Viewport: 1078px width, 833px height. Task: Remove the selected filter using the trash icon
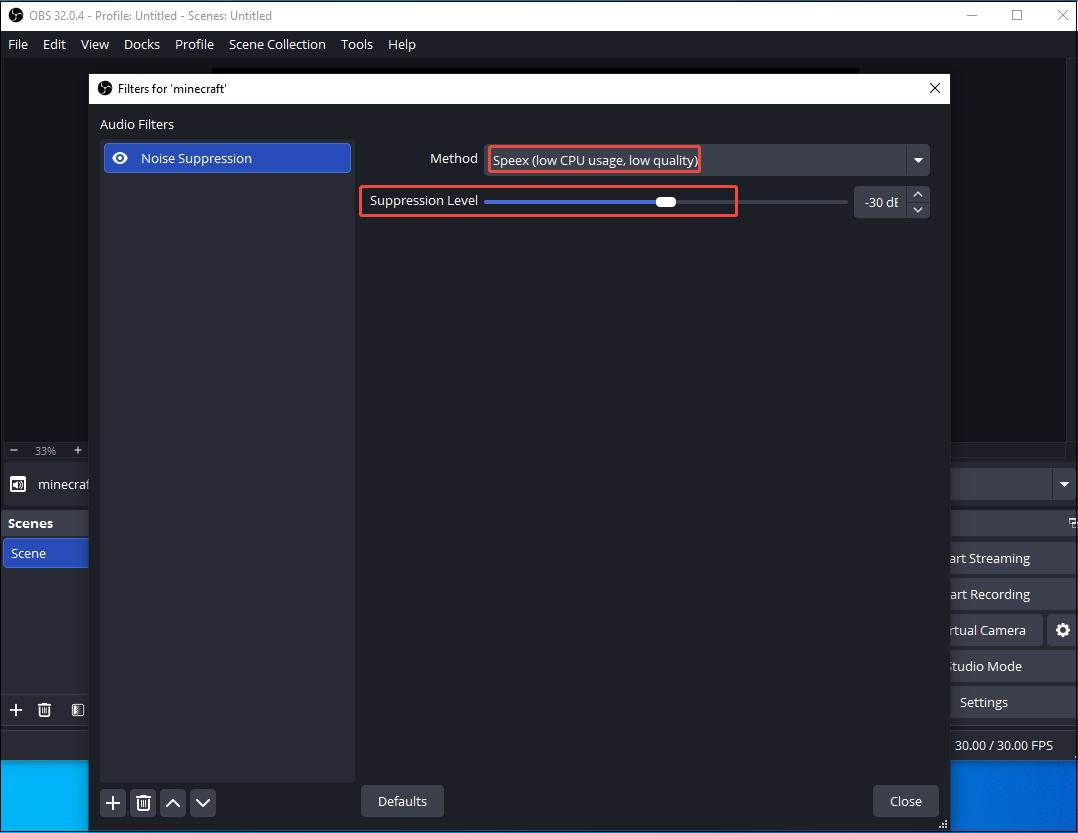[x=142, y=802]
